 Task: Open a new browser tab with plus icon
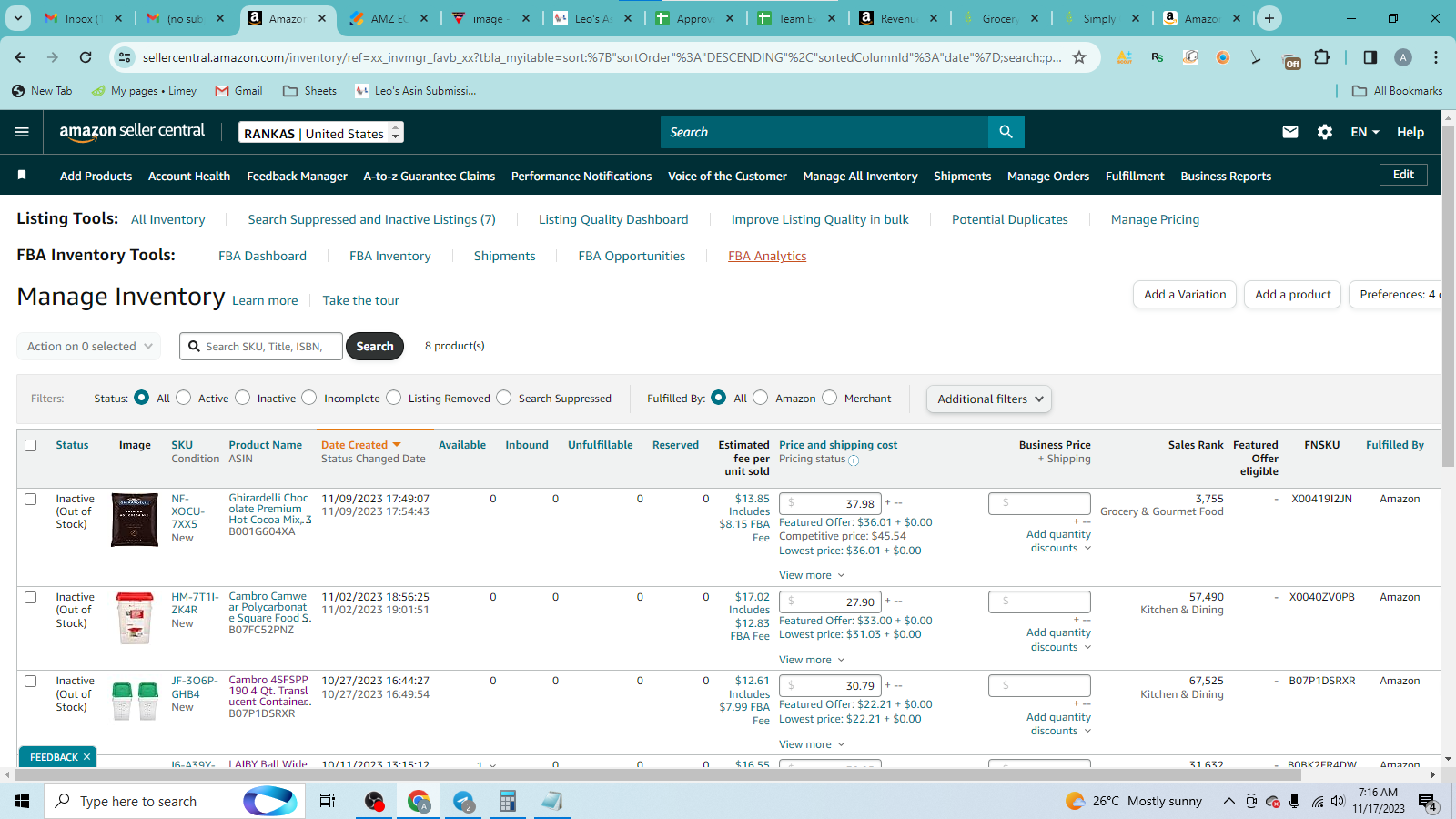tap(1269, 18)
